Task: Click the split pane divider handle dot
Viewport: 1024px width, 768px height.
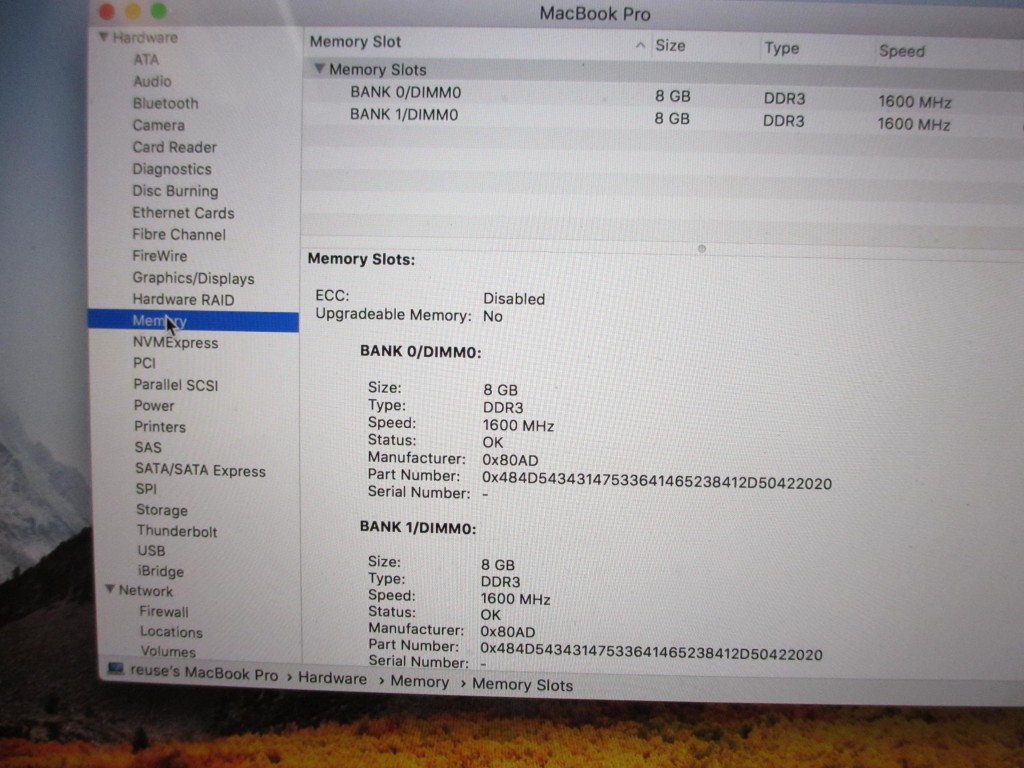Action: [701, 249]
